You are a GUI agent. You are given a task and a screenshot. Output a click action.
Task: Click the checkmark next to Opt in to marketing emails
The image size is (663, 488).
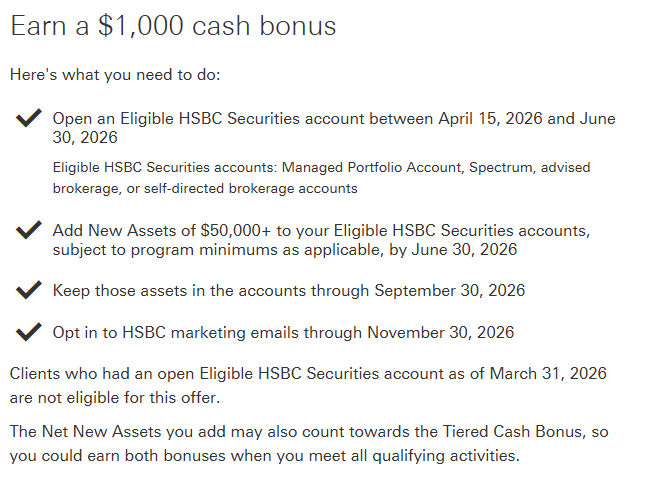pos(28,331)
